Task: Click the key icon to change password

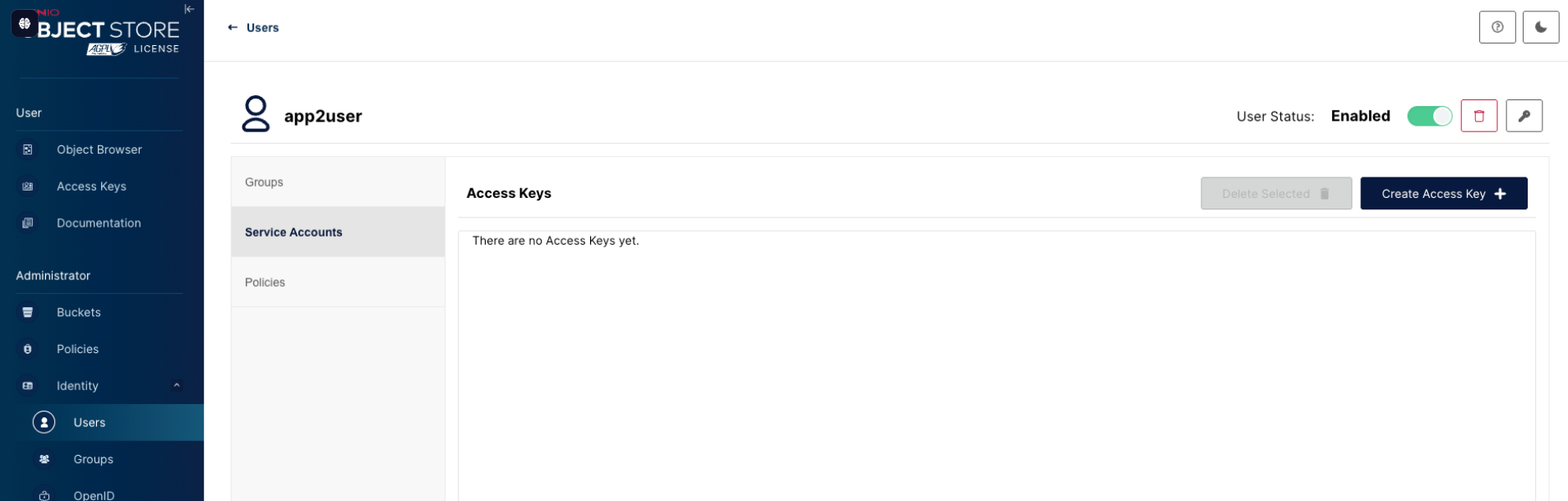Action: pos(1524,116)
